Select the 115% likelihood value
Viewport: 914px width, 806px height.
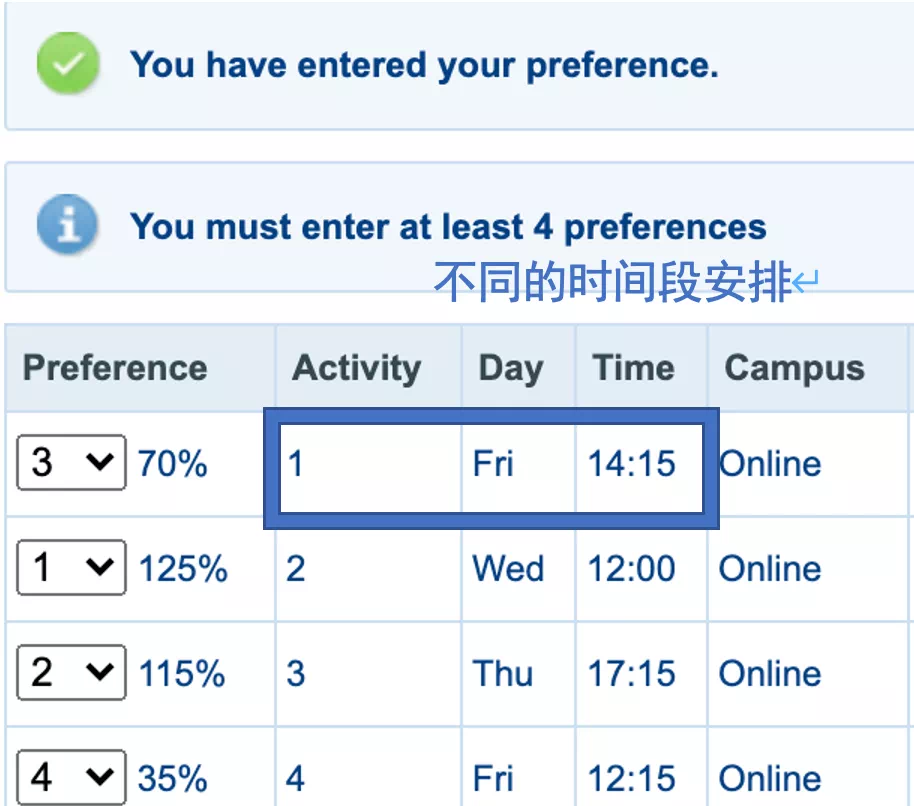click(184, 672)
